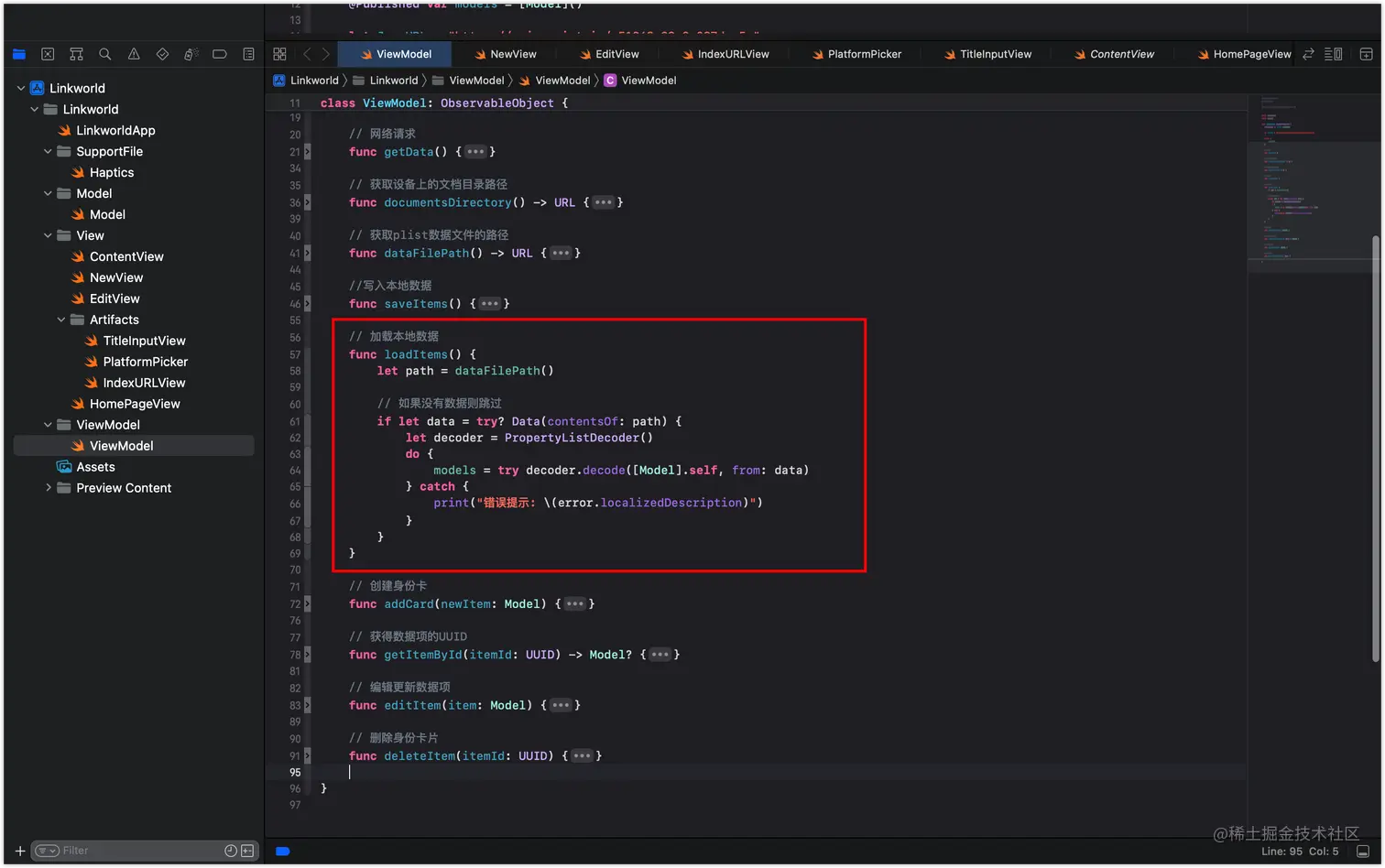
Task: Open IndexURLView file in navigator
Action: click(x=144, y=383)
